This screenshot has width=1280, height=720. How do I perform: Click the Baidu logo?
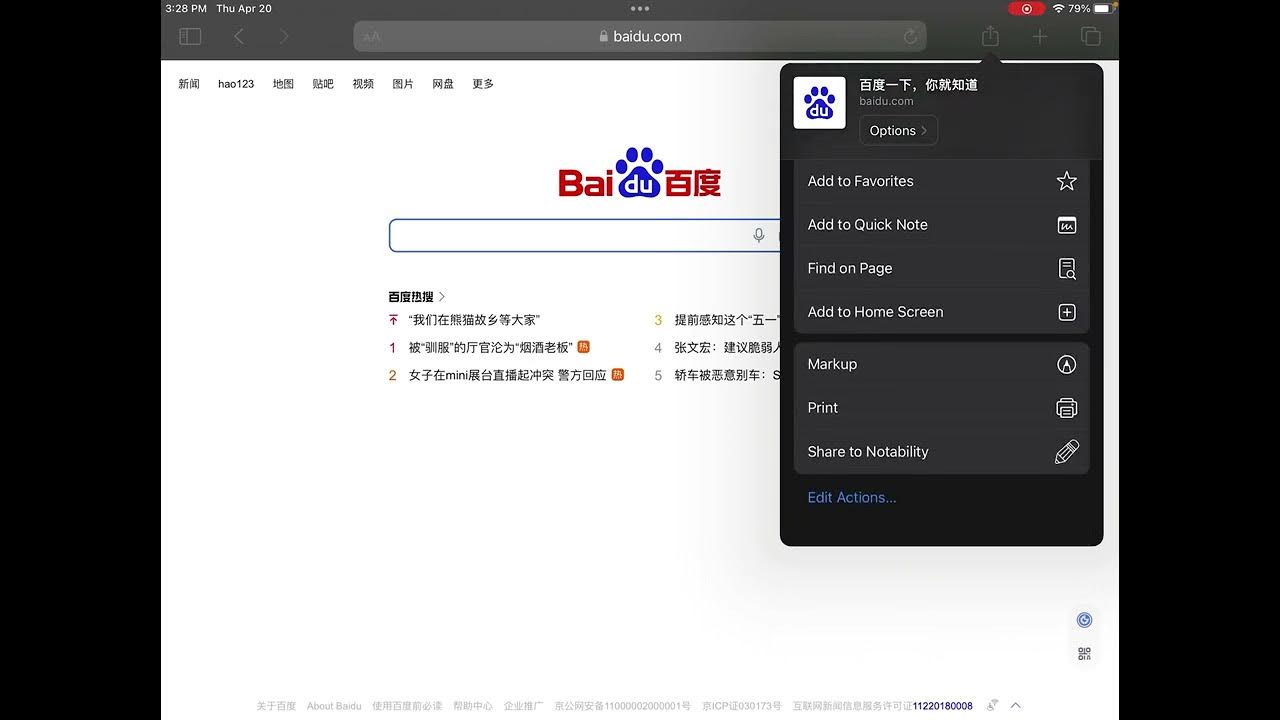click(x=640, y=173)
